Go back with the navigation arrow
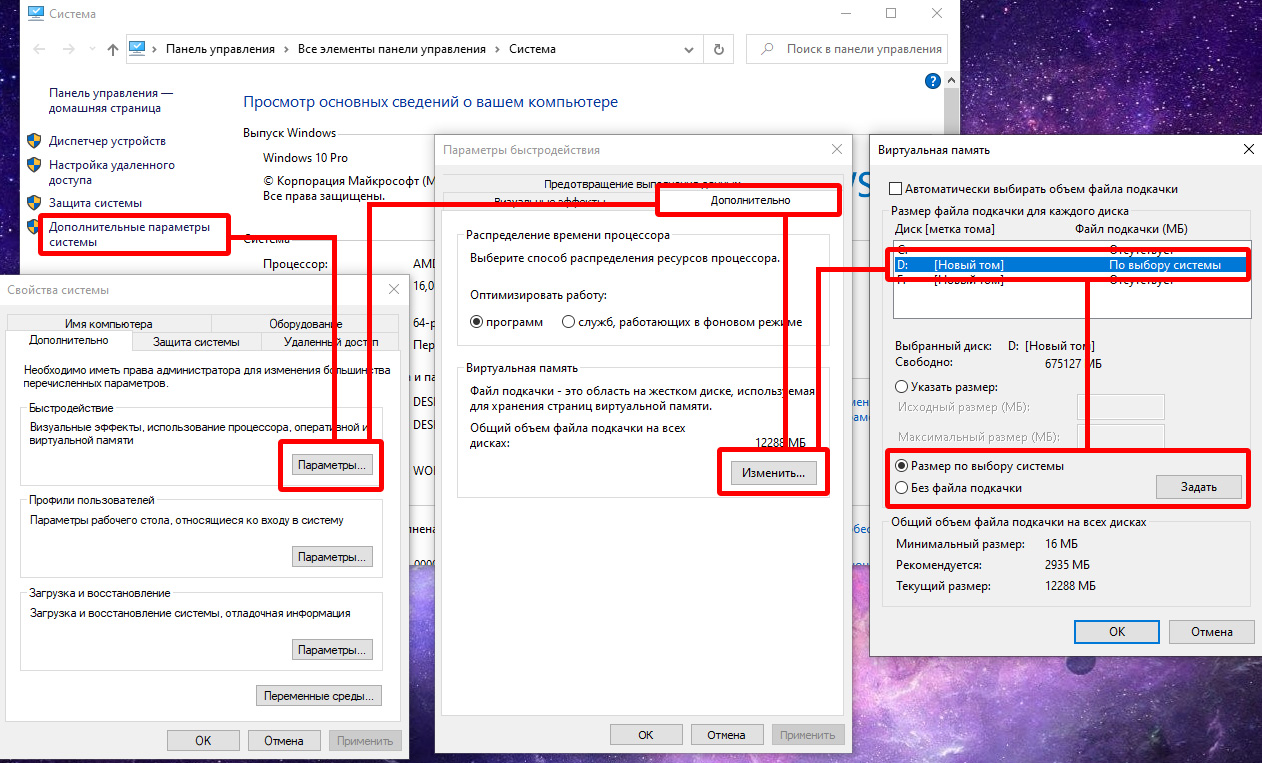1262x763 pixels. pos(39,49)
